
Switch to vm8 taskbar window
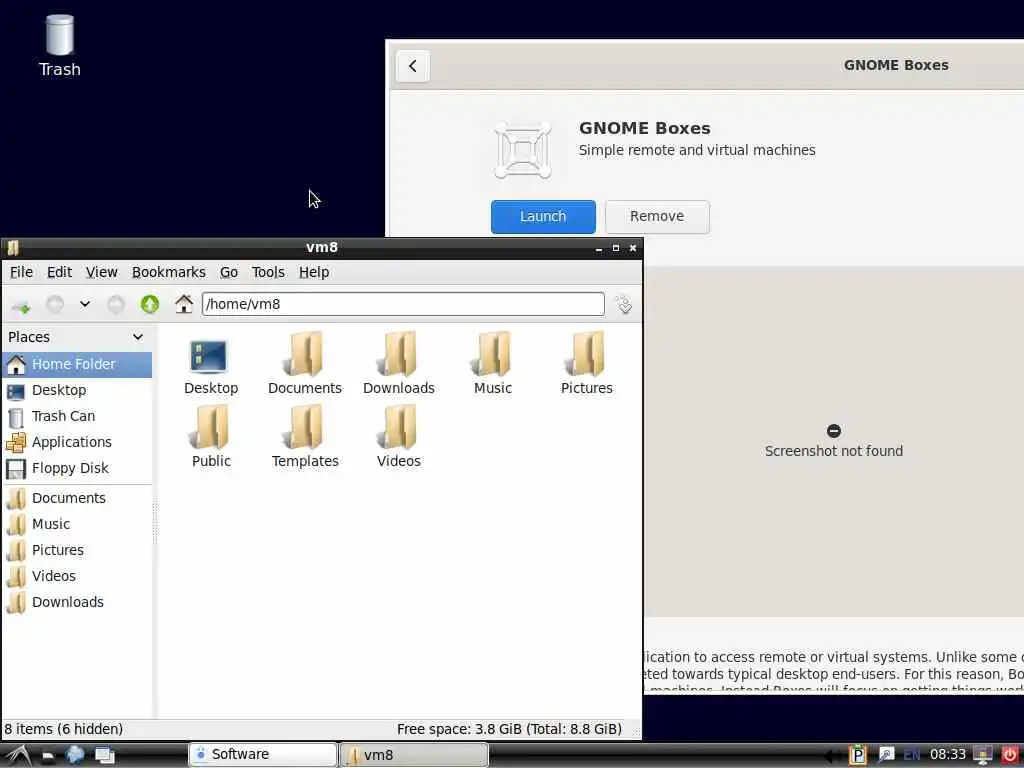(414, 755)
